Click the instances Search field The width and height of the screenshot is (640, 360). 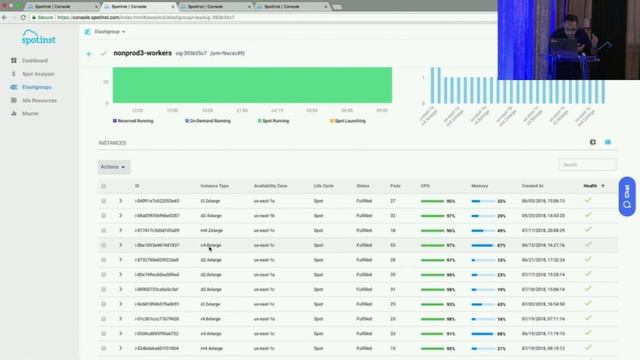coord(587,164)
